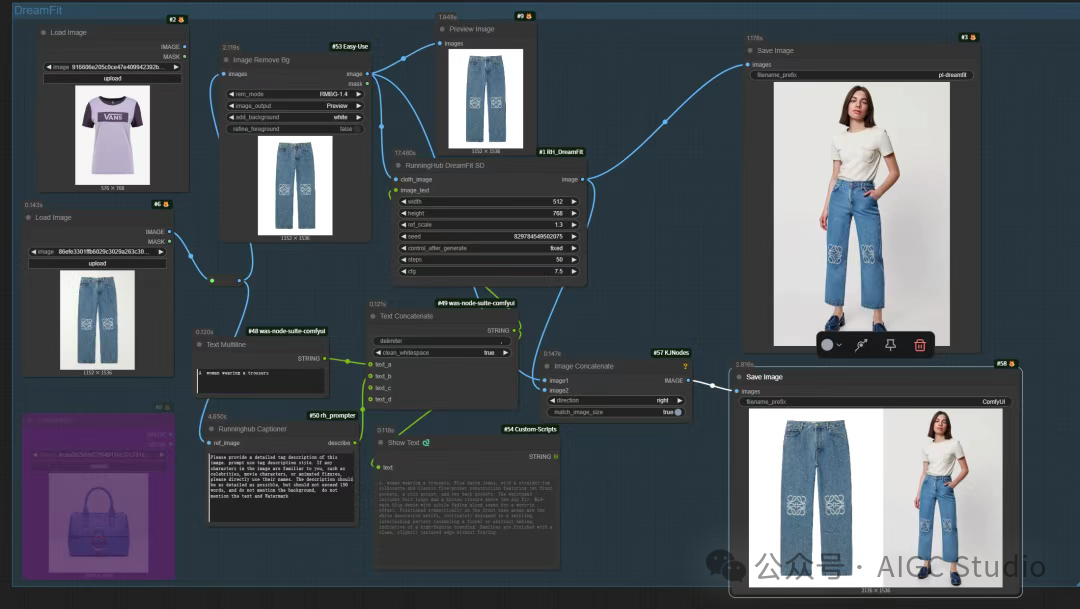1080x609 pixels.
Task: Toggle refine_foreground in Image Remove Bg
Action: point(359,129)
